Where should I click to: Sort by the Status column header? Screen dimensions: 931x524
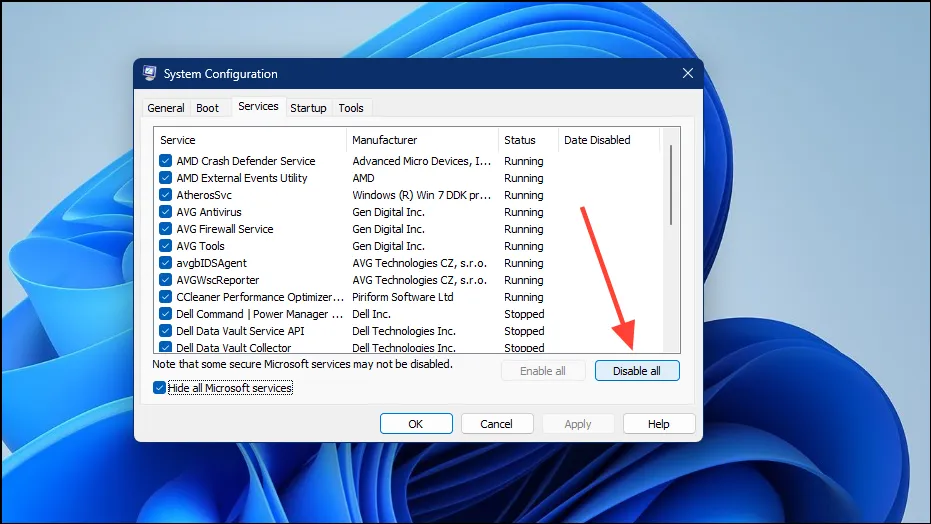(528, 140)
